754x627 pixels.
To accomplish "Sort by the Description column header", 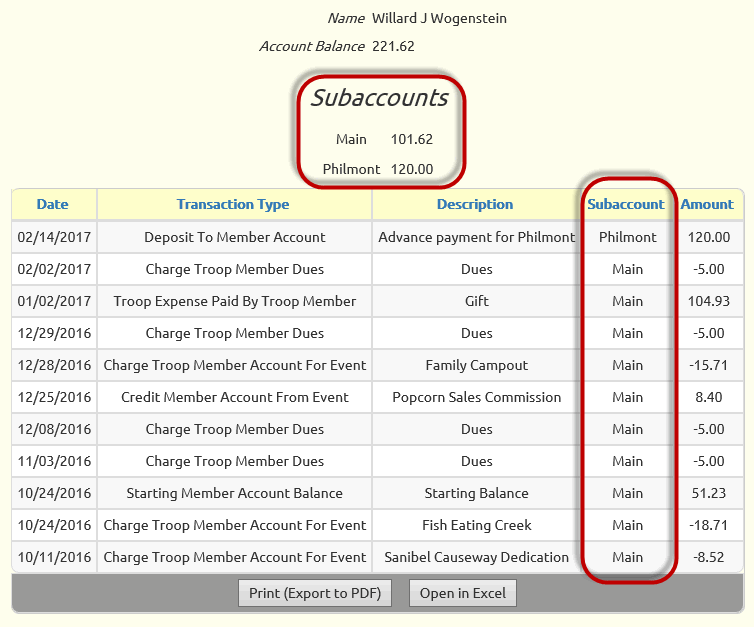I will coord(475,204).
